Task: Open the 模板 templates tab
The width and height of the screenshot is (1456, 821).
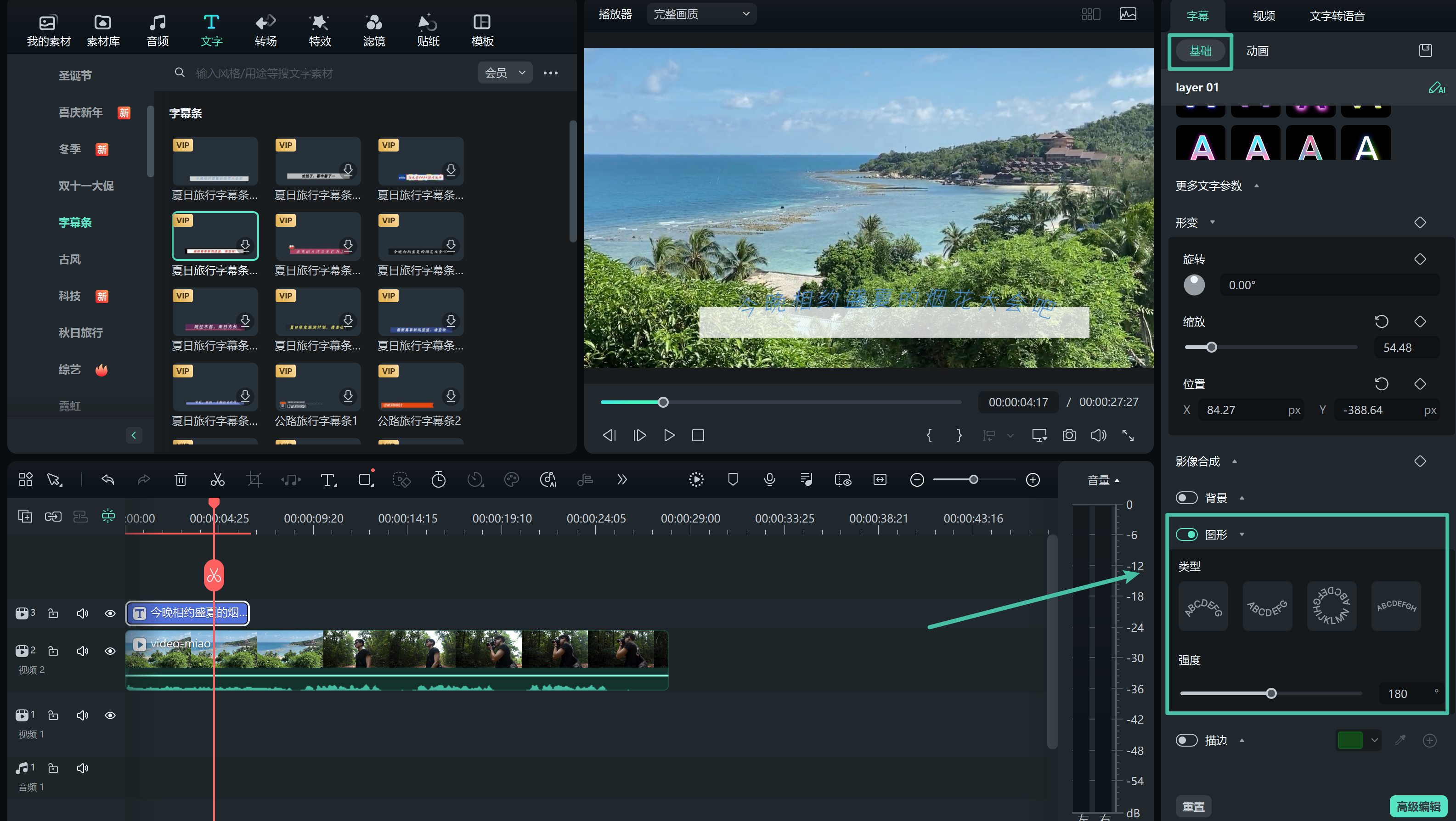Action: coord(482,30)
